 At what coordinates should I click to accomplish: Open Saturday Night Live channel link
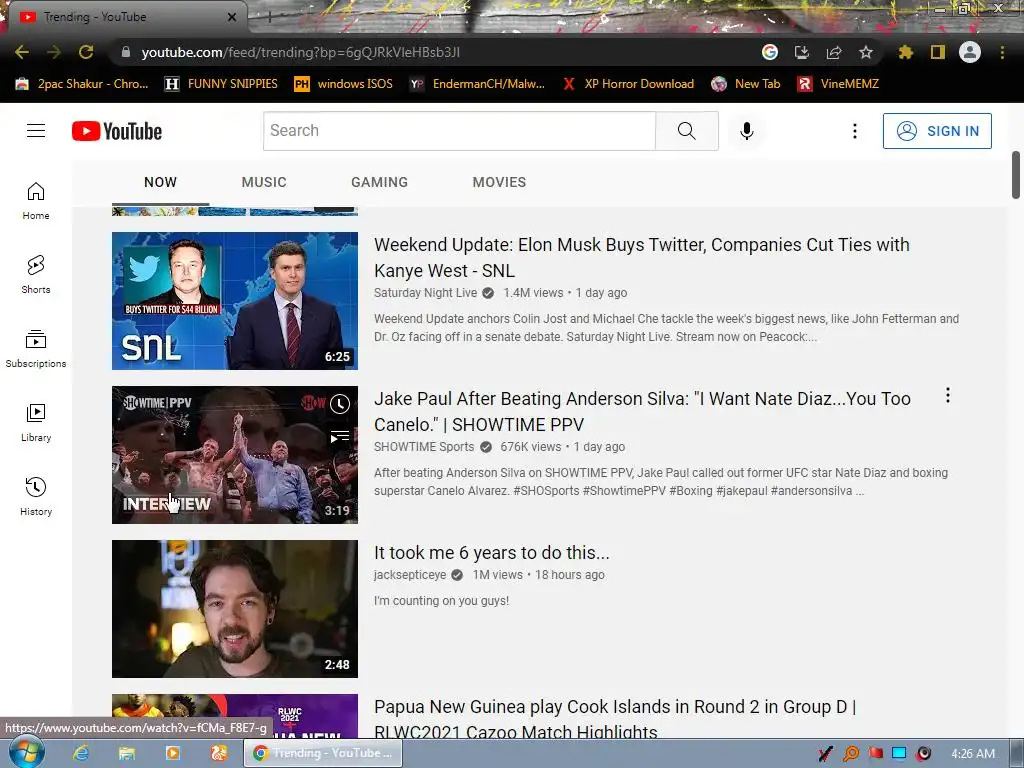point(425,293)
